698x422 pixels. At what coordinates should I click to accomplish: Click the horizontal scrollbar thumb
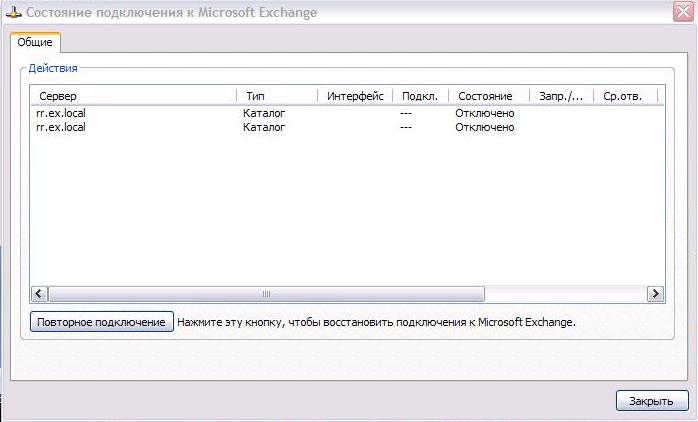(266, 294)
